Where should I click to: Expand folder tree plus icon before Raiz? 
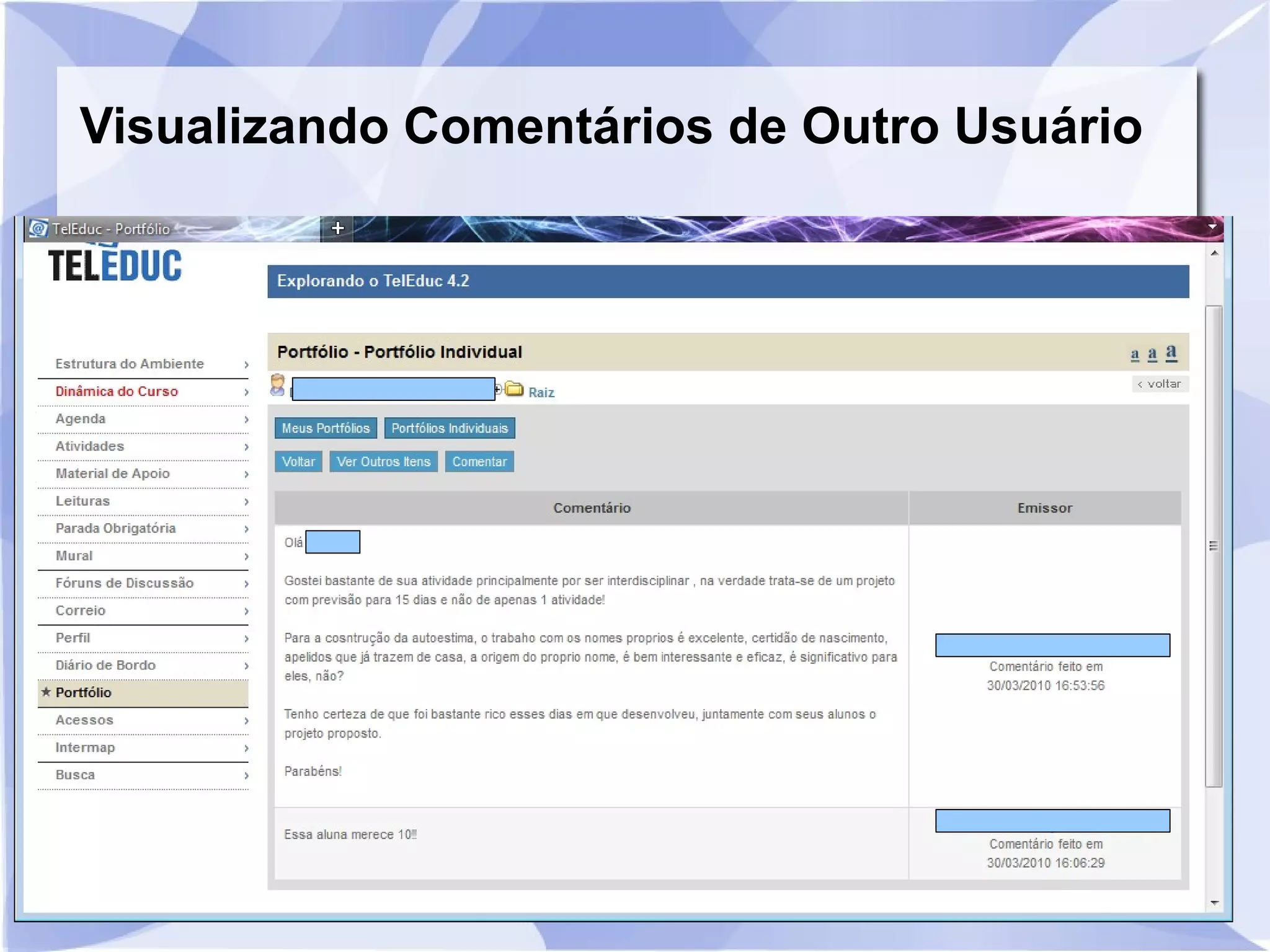(498, 389)
